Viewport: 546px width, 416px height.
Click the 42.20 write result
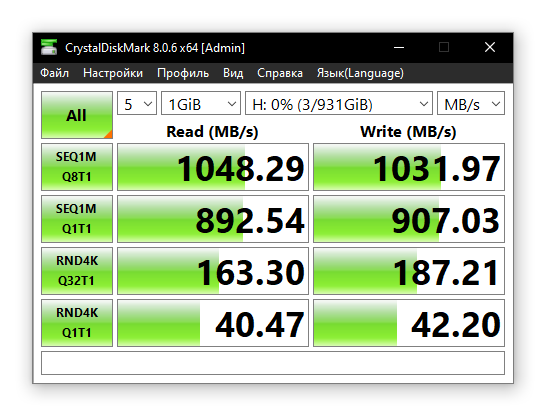click(x=409, y=323)
